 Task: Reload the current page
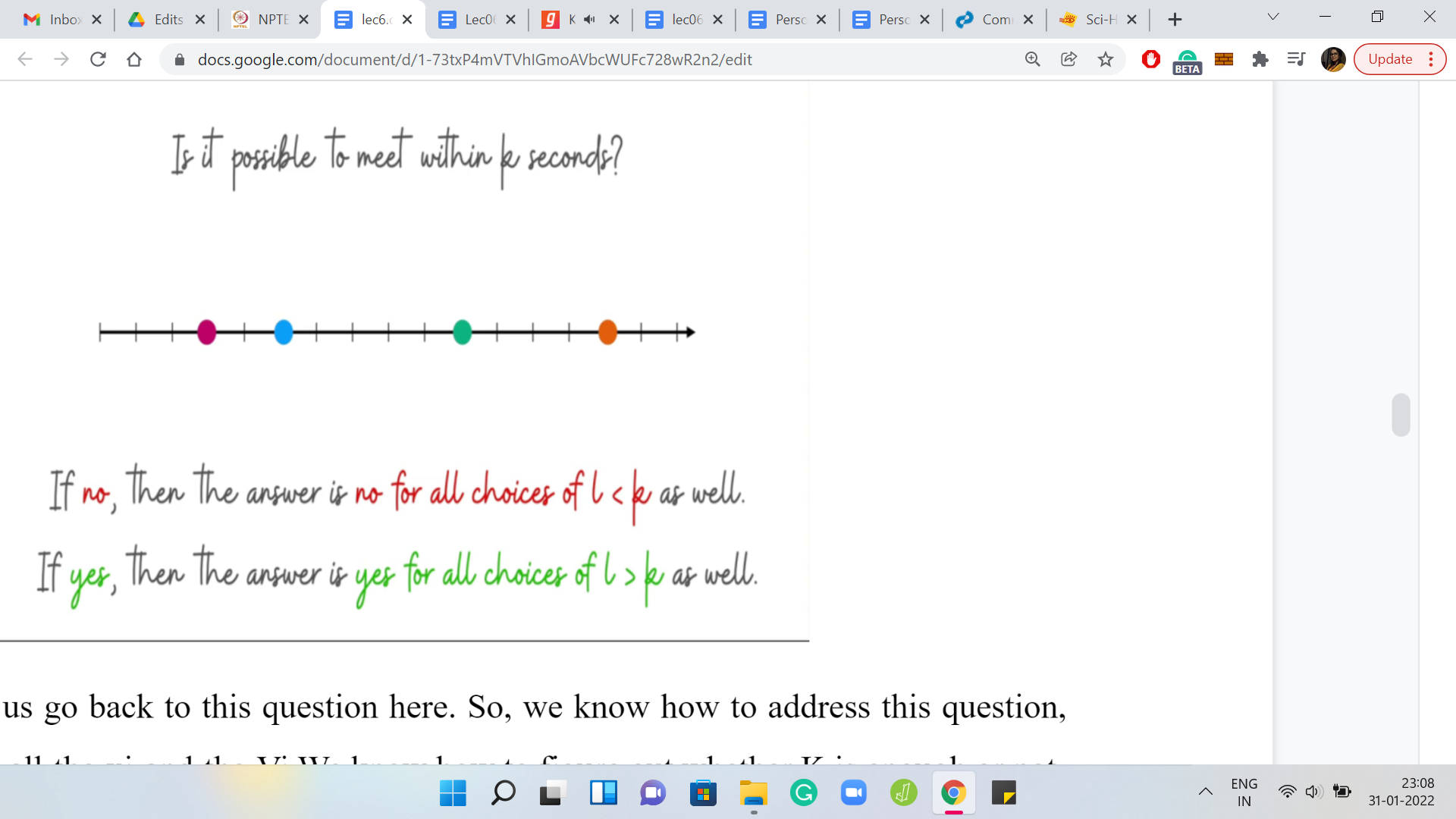98,59
